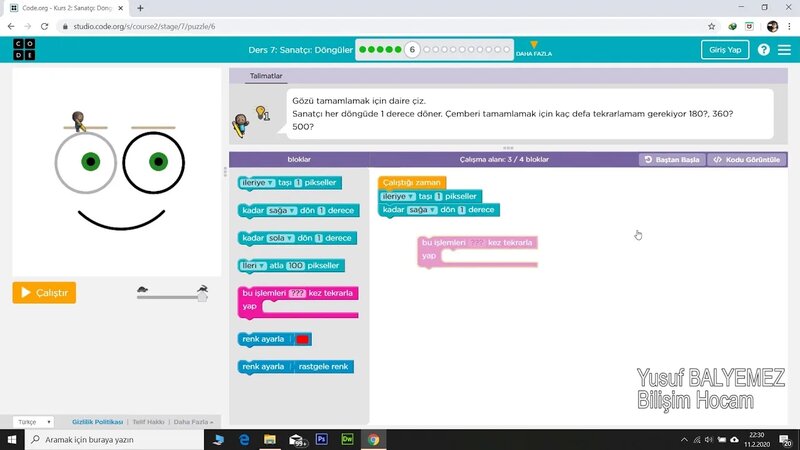Open Photoshop from the taskbar
Image resolution: width=800 pixels, height=450 pixels.
321,439
